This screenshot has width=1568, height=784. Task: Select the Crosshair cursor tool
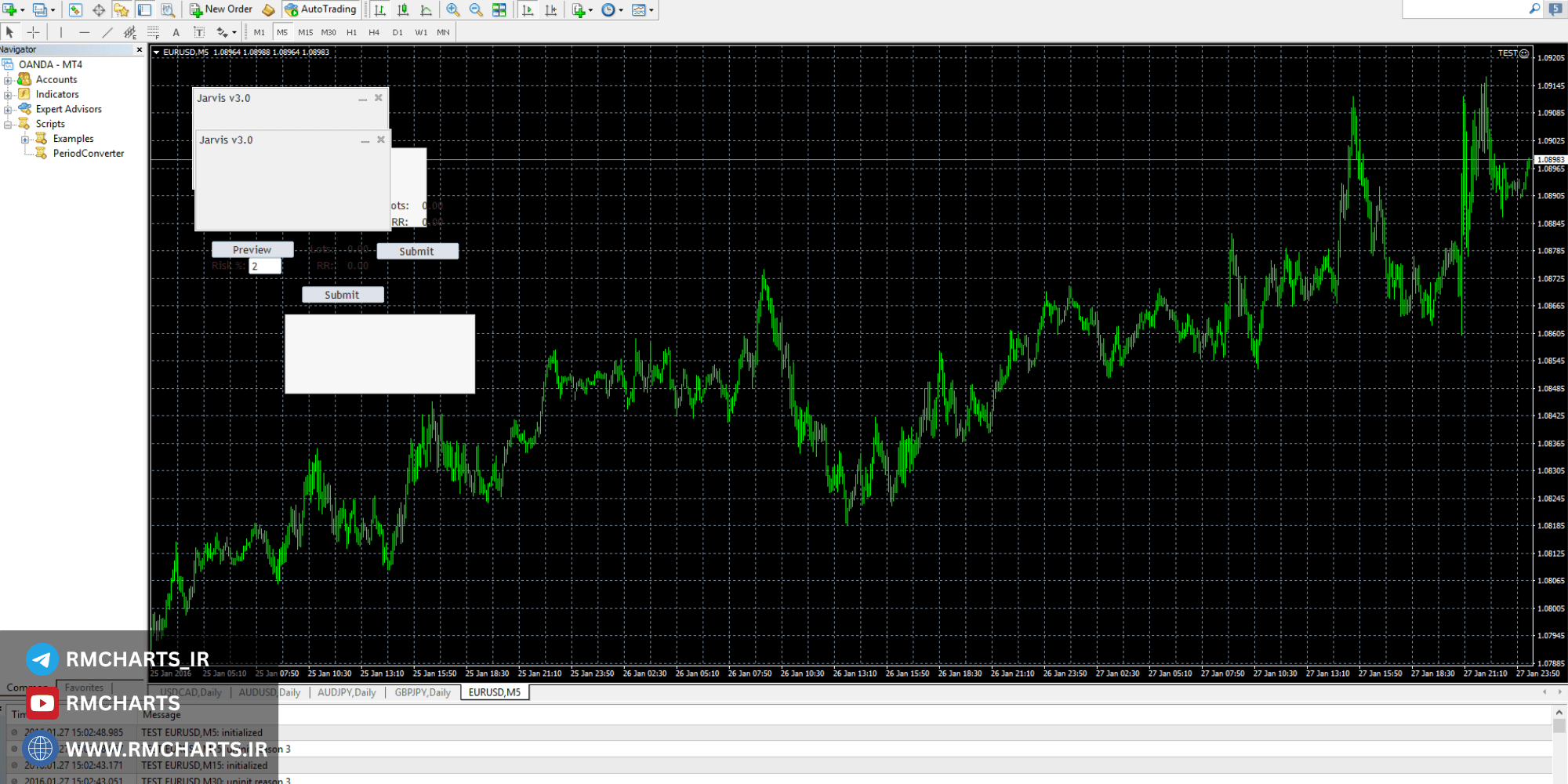click(33, 32)
